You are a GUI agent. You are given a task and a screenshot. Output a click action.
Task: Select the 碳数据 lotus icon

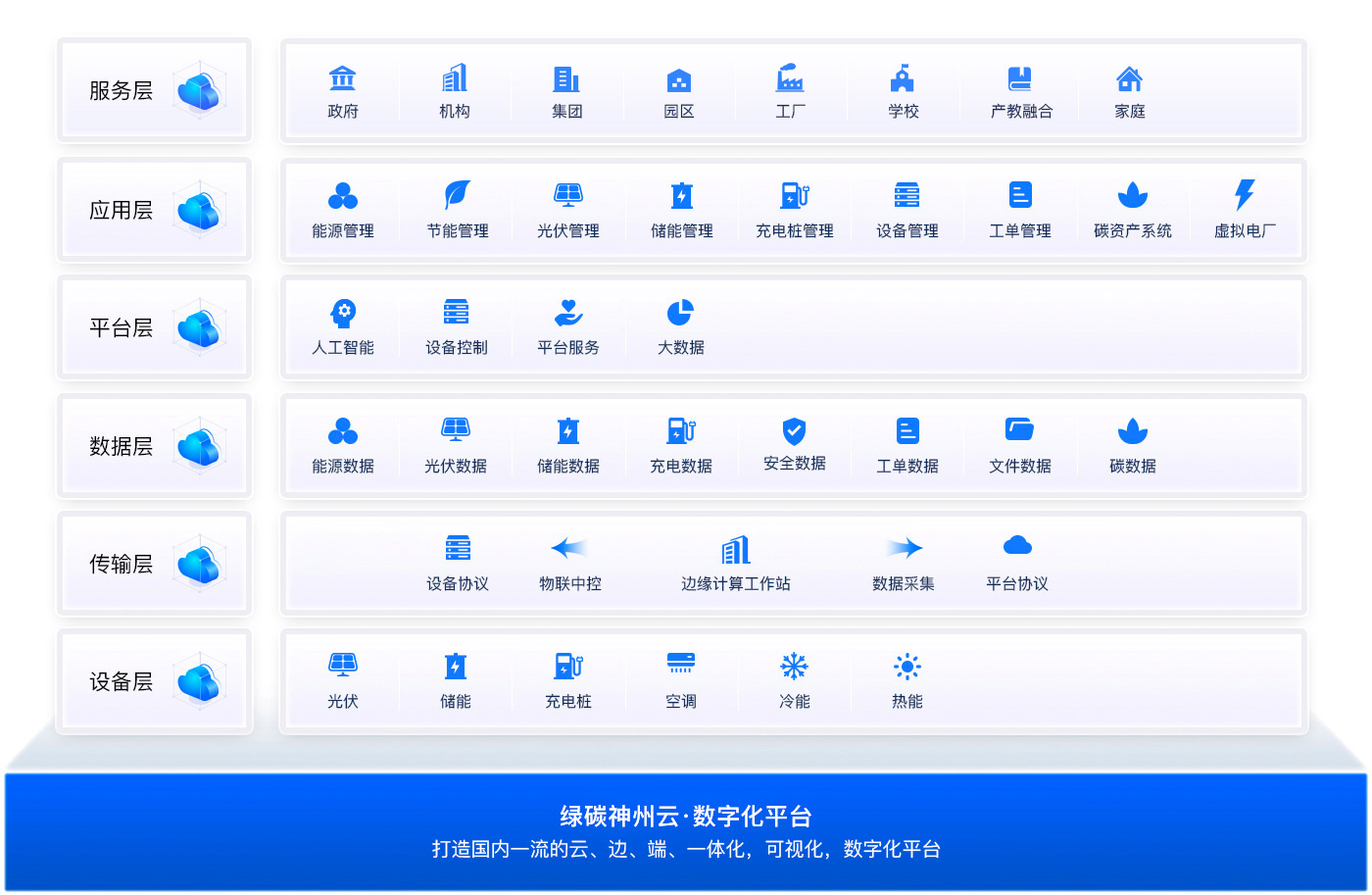1133,431
